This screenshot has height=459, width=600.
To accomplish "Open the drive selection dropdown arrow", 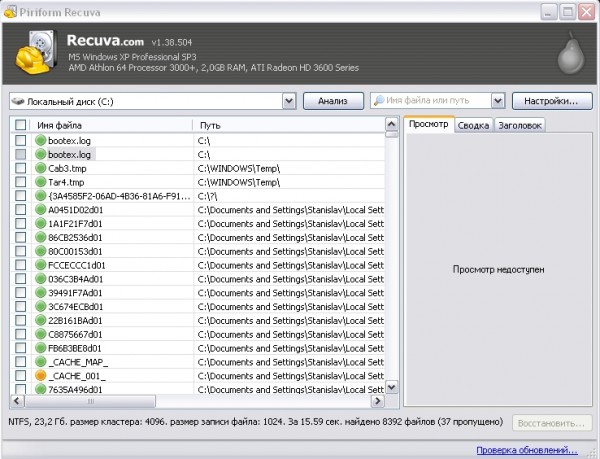I will pyautogui.click(x=289, y=101).
